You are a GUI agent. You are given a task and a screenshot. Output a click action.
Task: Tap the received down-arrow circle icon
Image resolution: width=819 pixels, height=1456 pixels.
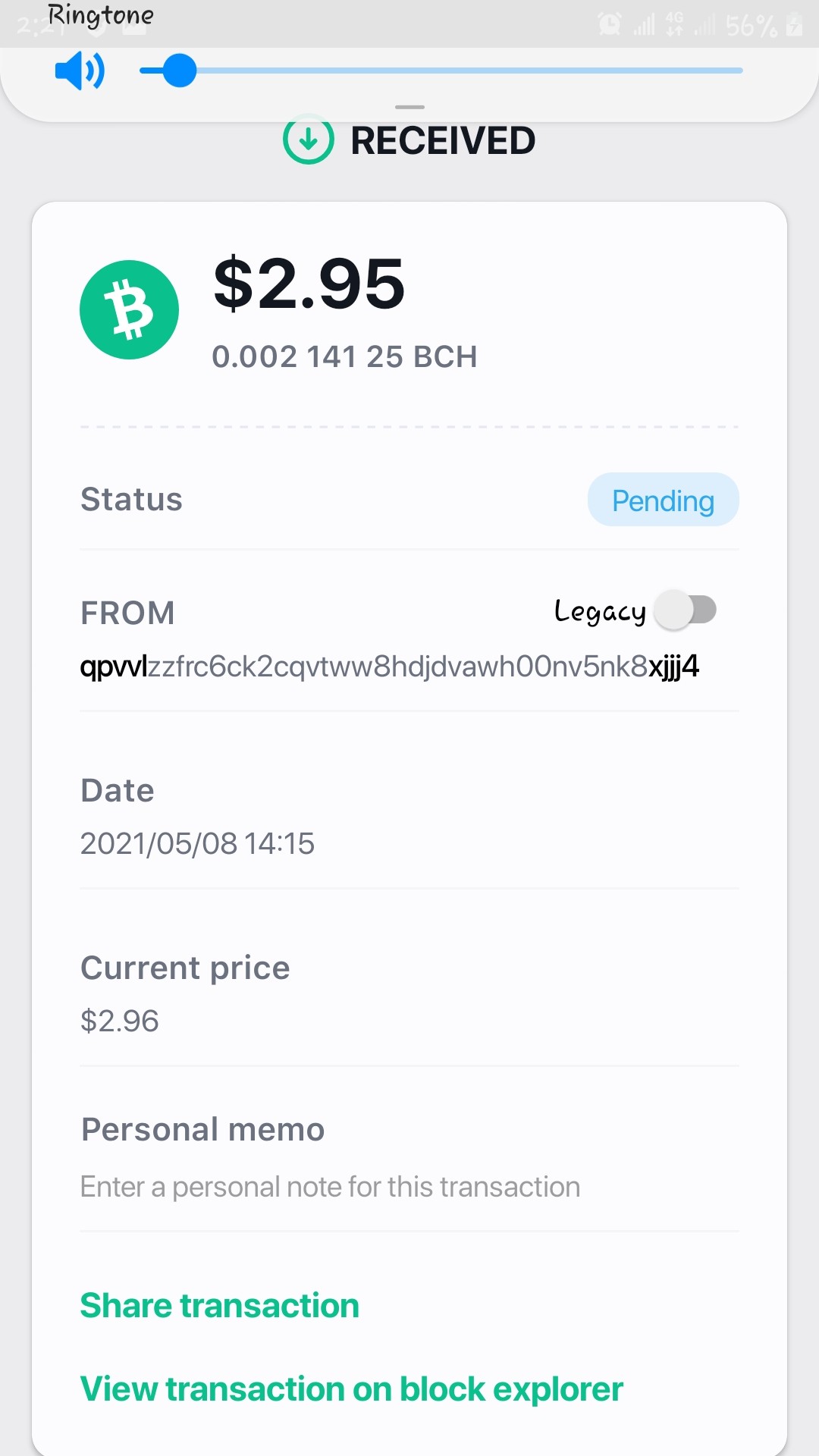point(308,140)
